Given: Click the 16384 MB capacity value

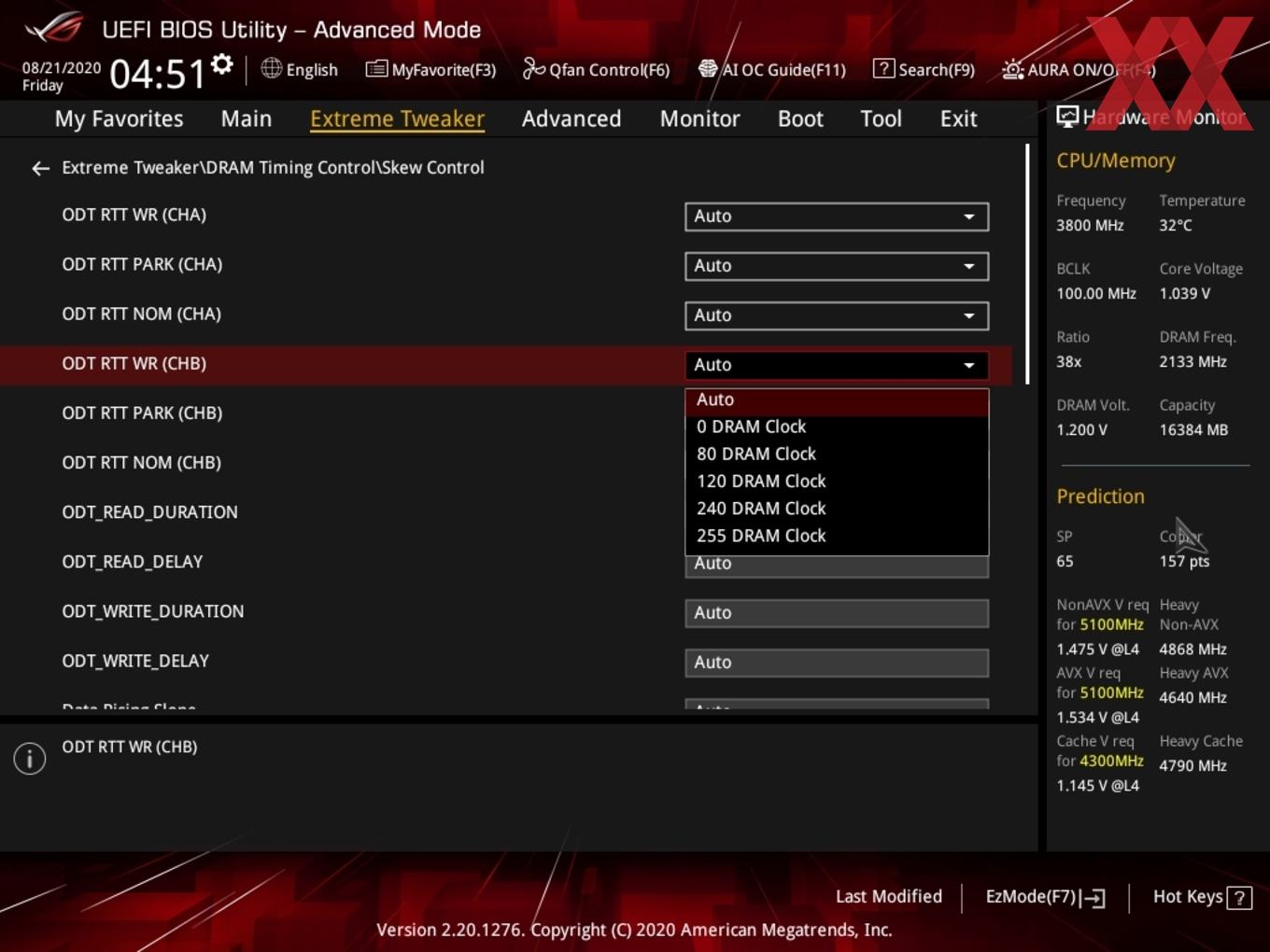Looking at the screenshot, I should click(1193, 430).
